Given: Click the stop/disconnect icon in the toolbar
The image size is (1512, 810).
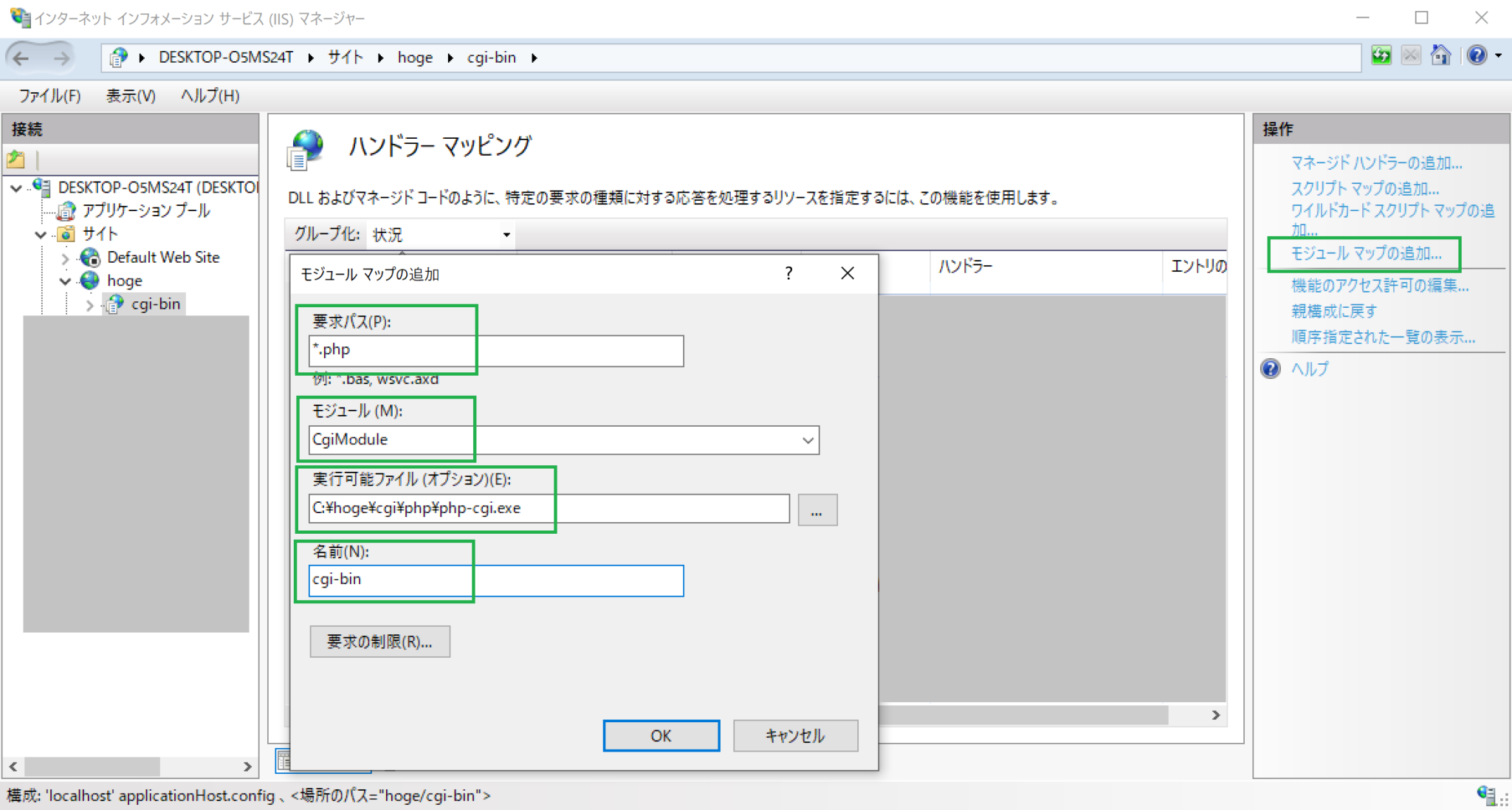Looking at the screenshot, I should tap(1410, 55).
